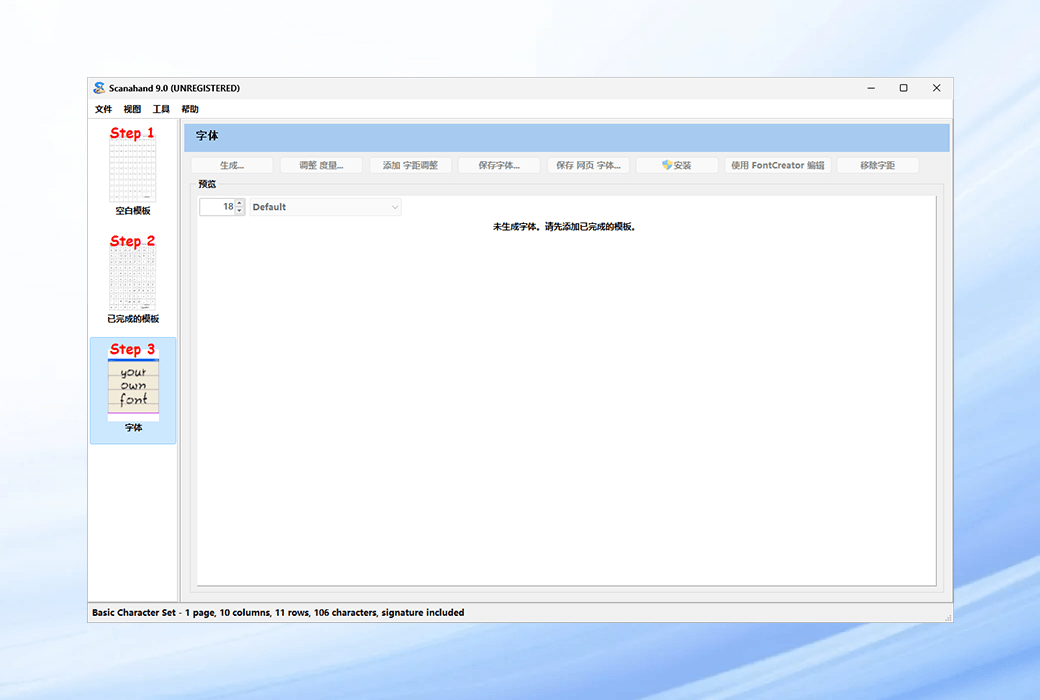Click the 保存字体... button
This screenshot has height=700, width=1040.
(499, 165)
